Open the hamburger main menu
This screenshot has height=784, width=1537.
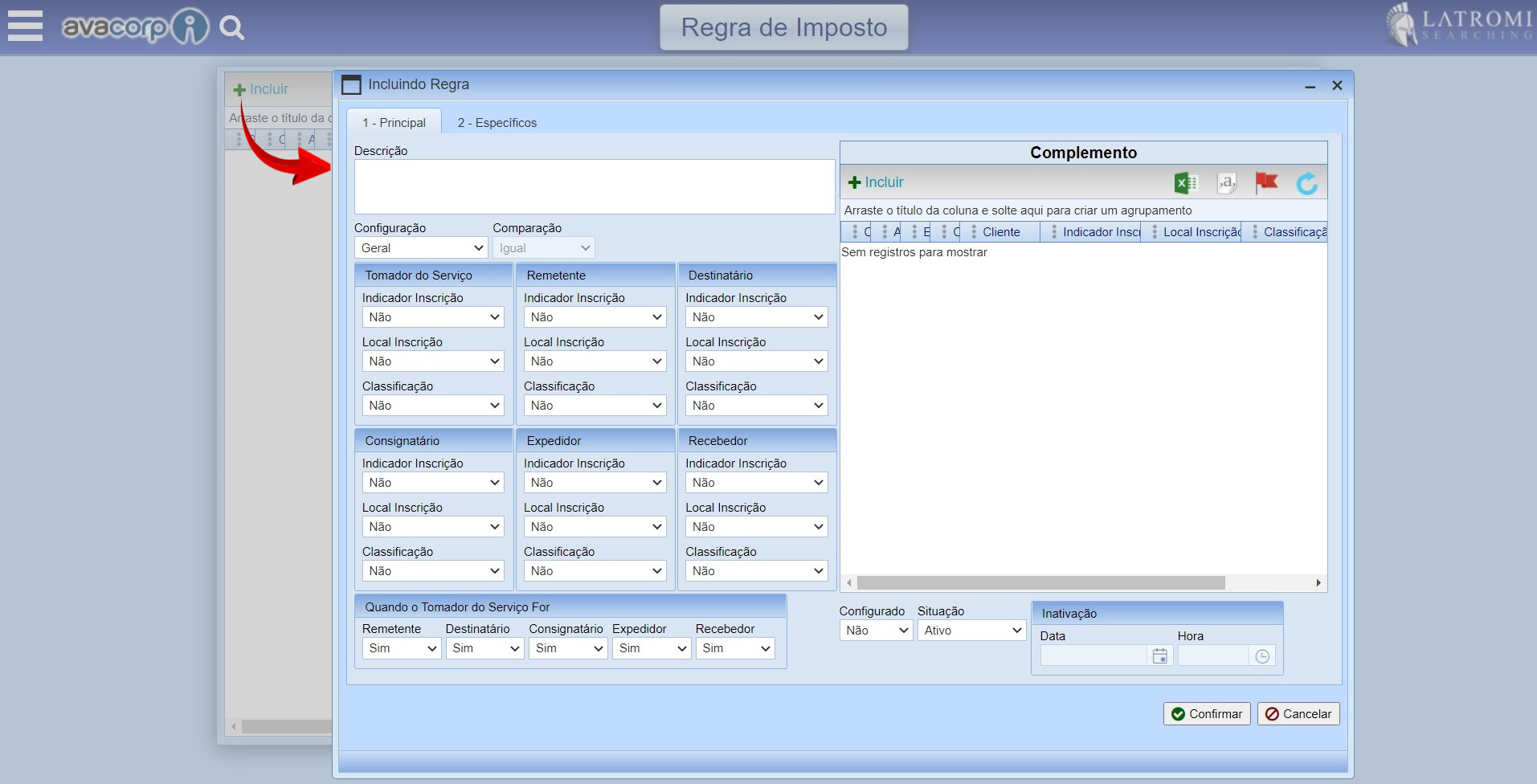click(x=25, y=26)
